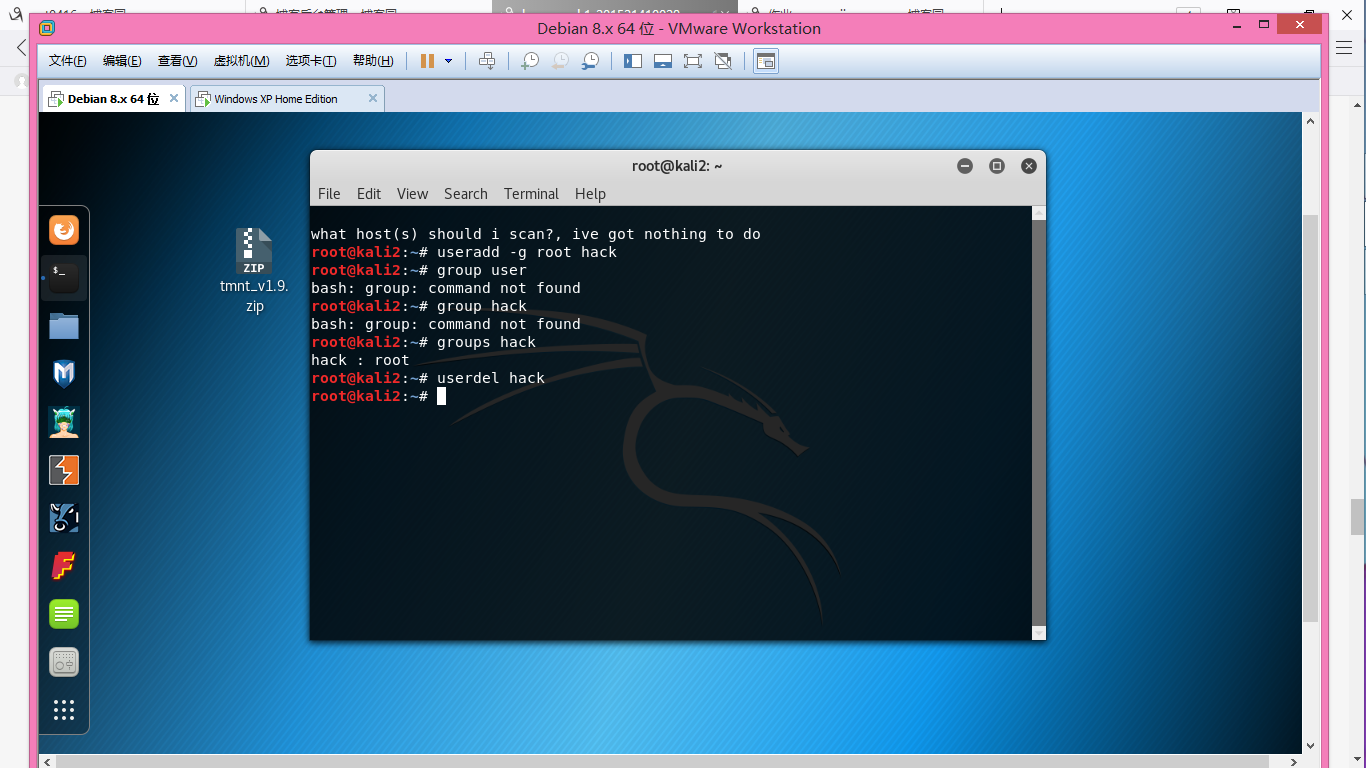Open the snapshot manager icon
Viewport: 1366px width, 768px height.
click(591, 61)
